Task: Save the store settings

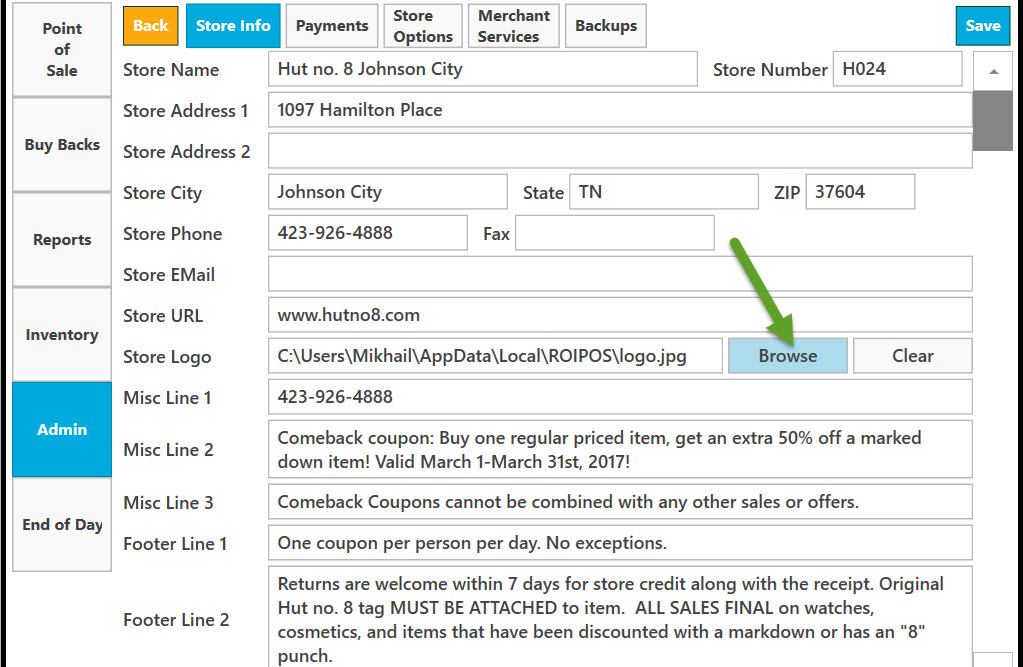Action: coord(983,26)
